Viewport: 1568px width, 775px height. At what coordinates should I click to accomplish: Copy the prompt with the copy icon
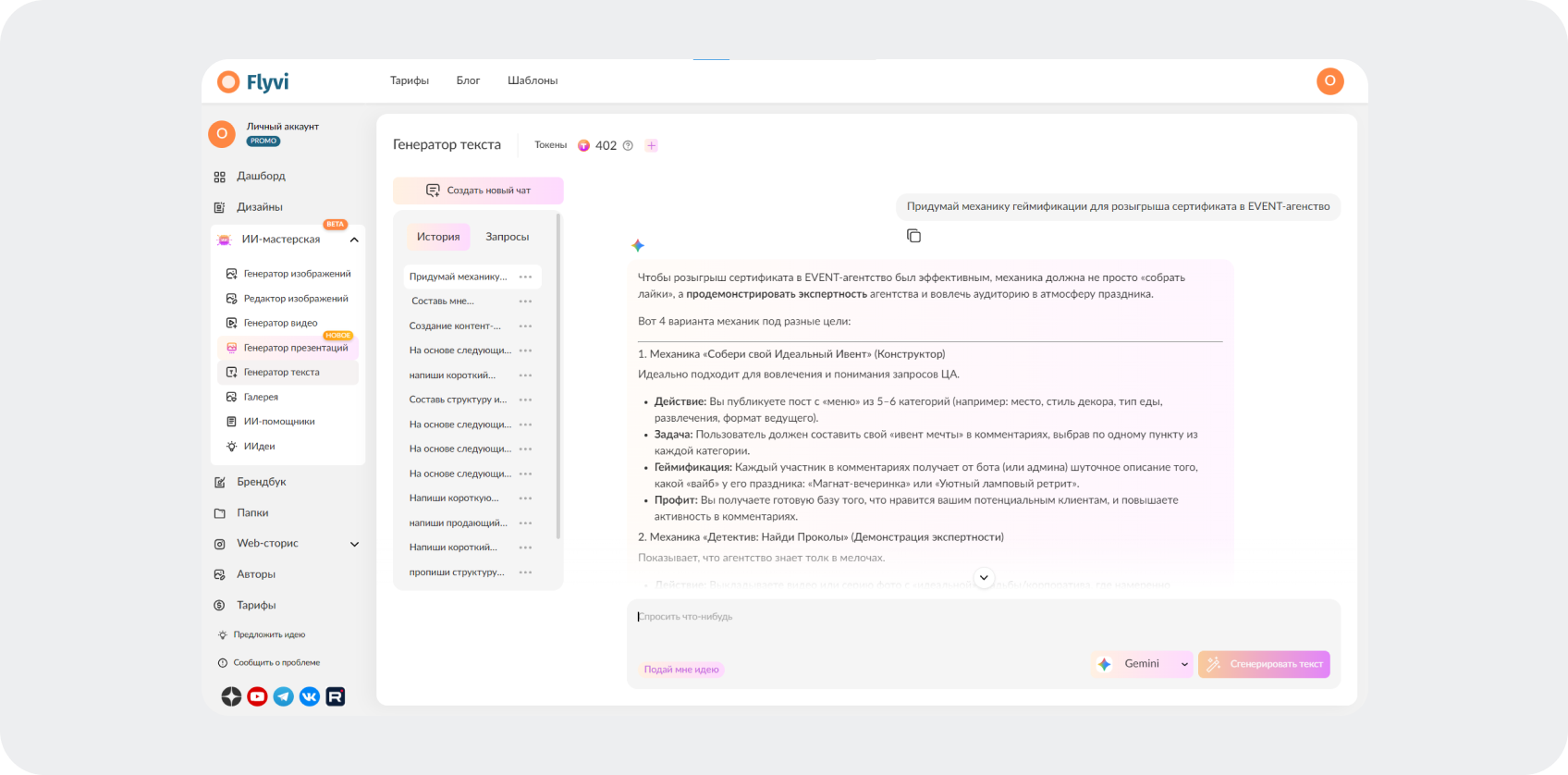913,236
